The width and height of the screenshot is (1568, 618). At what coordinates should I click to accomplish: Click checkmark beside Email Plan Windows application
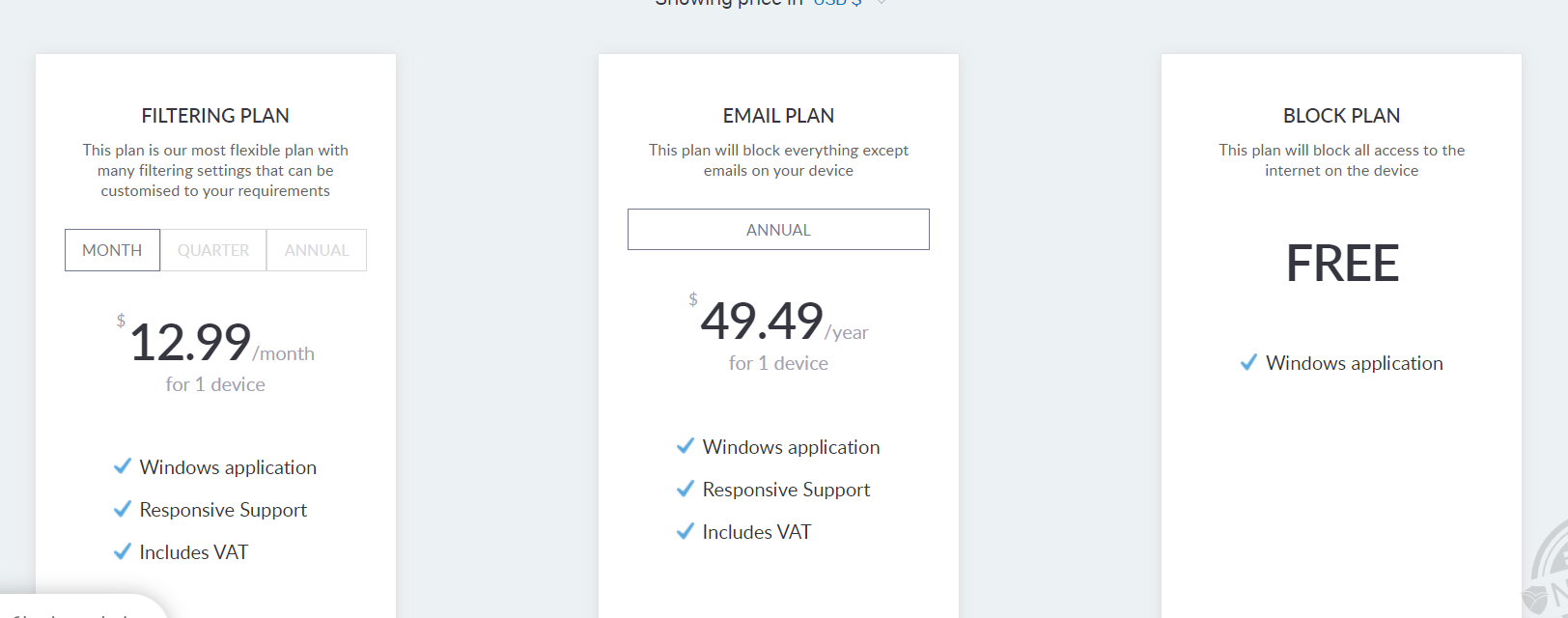pyautogui.click(x=686, y=446)
